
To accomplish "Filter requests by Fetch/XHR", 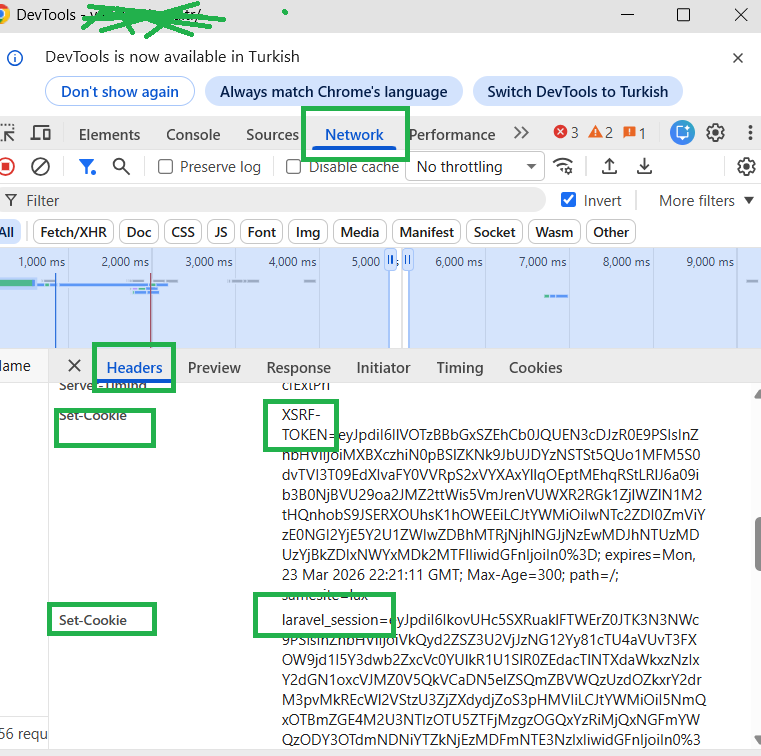I will click(x=73, y=232).
